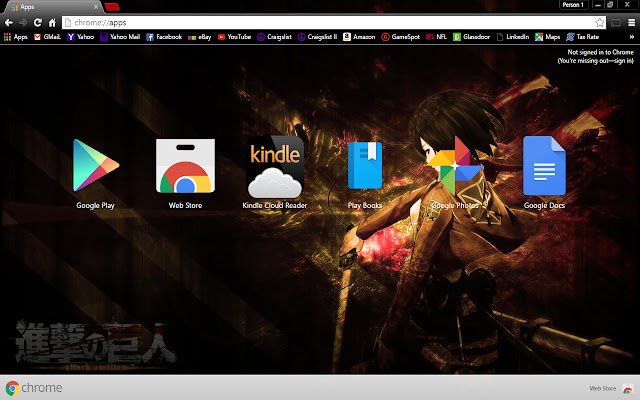Open the Craigslist II bookmark
The height and width of the screenshot is (400, 640).
(x=318, y=37)
